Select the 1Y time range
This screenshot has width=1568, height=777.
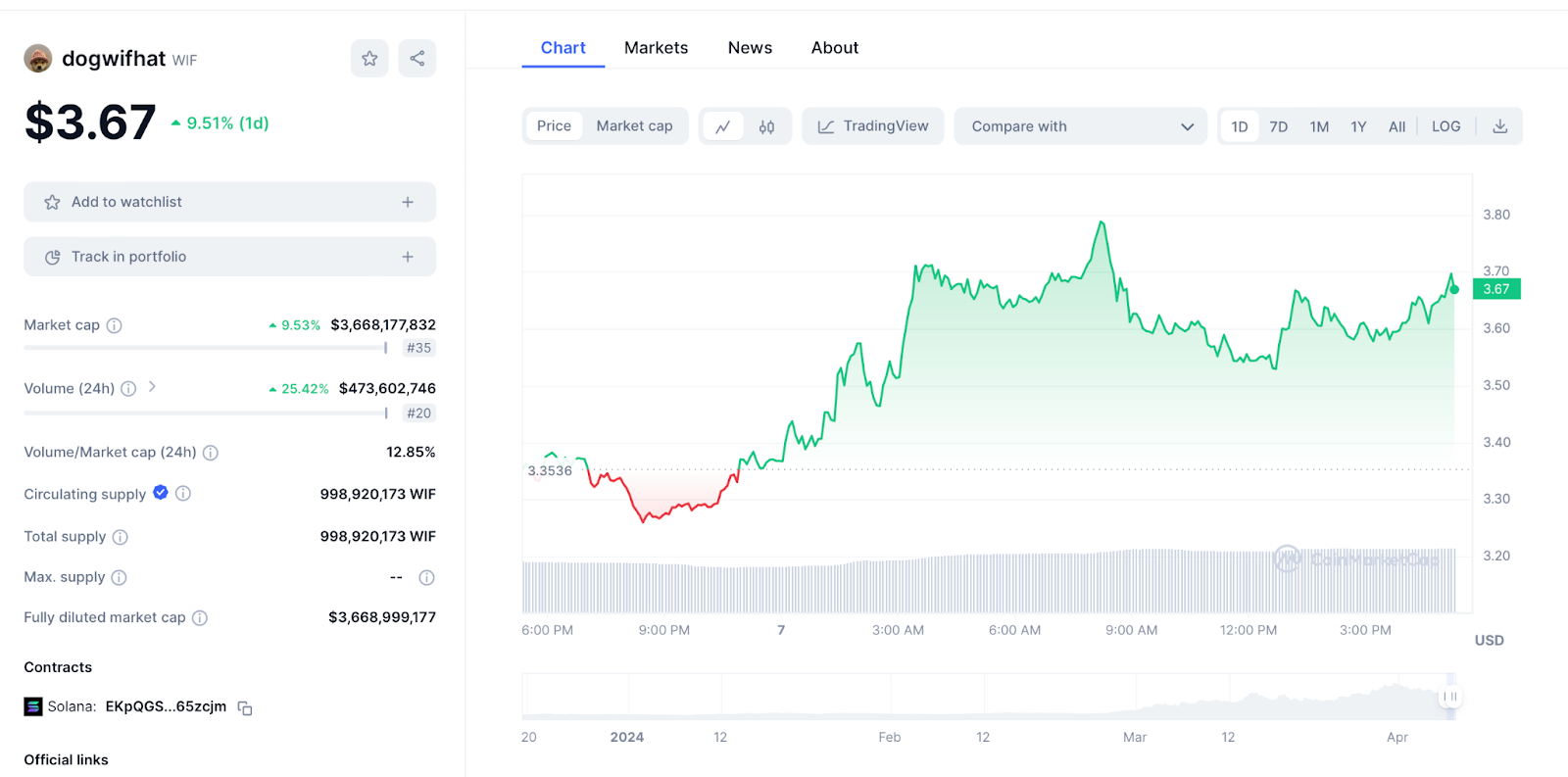1358,126
